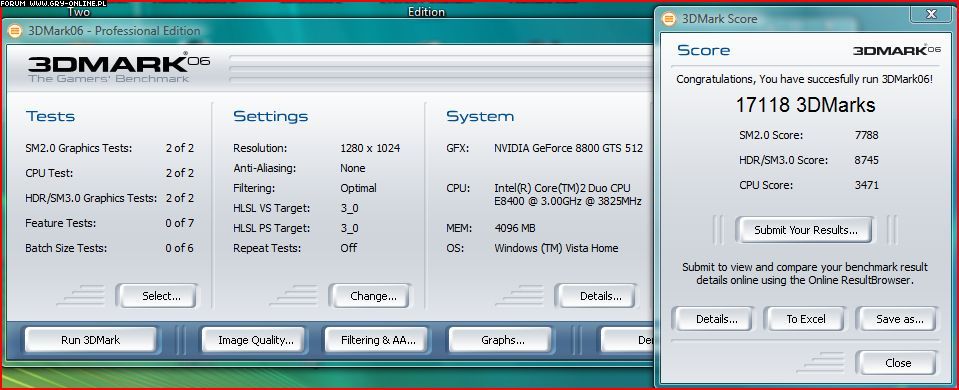Image resolution: width=959 pixels, height=390 pixels.
Task: Click the Filtering value Optimal
Action: [x=358, y=188]
